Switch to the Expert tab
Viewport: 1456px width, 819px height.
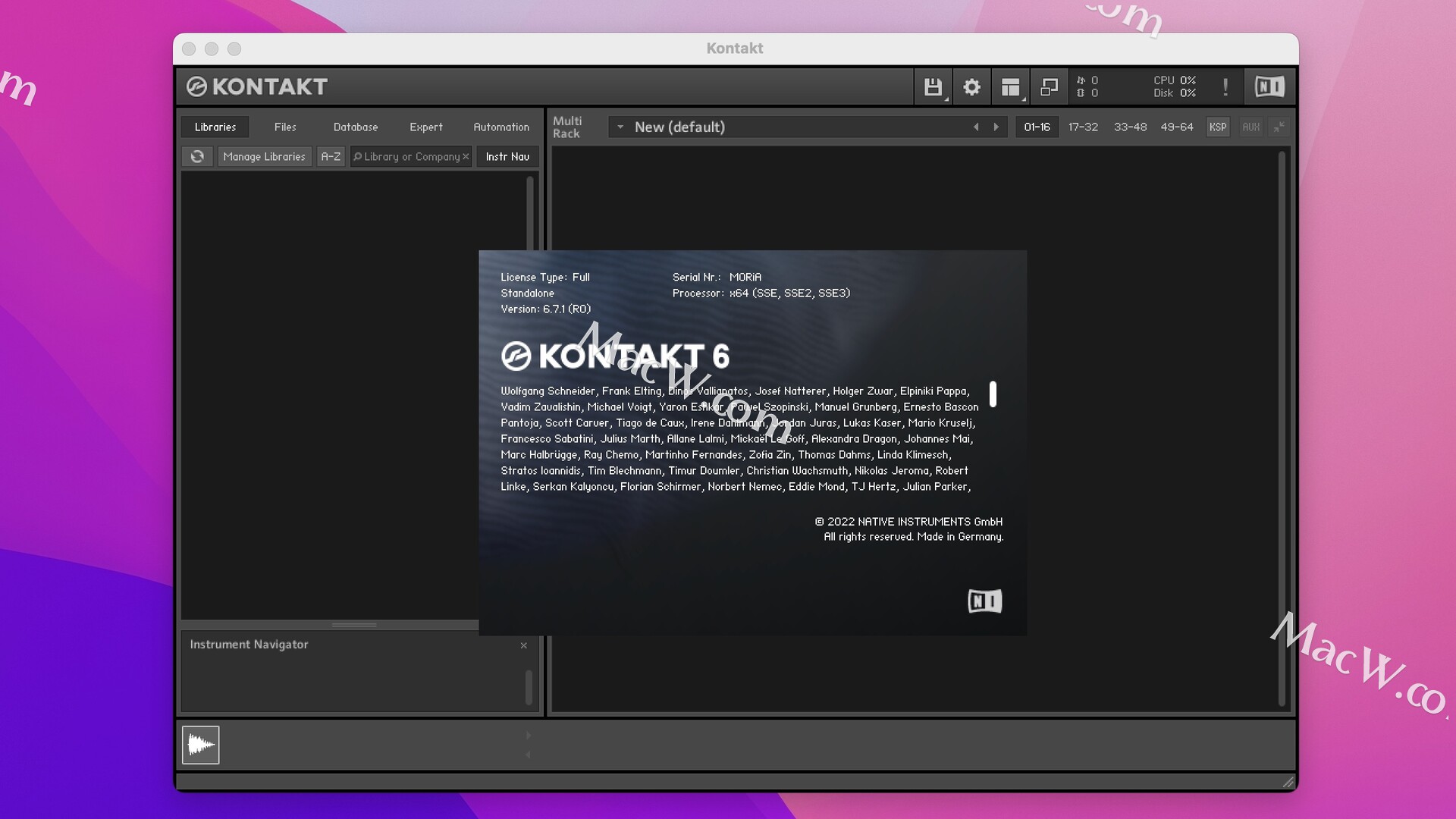(x=426, y=127)
